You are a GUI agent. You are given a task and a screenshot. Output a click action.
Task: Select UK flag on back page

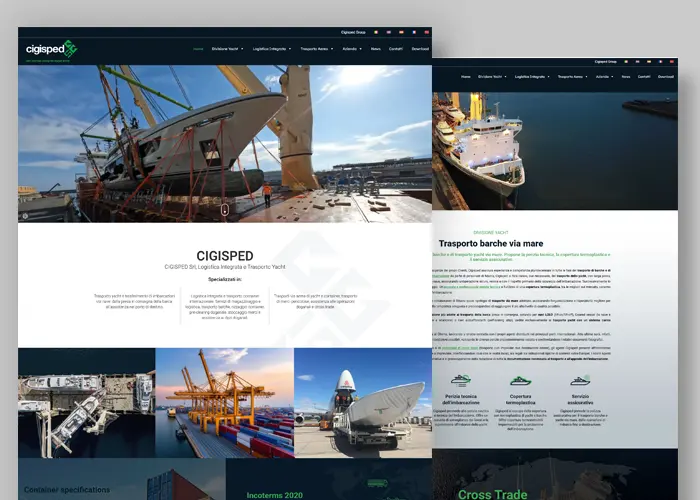[x=638, y=62]
